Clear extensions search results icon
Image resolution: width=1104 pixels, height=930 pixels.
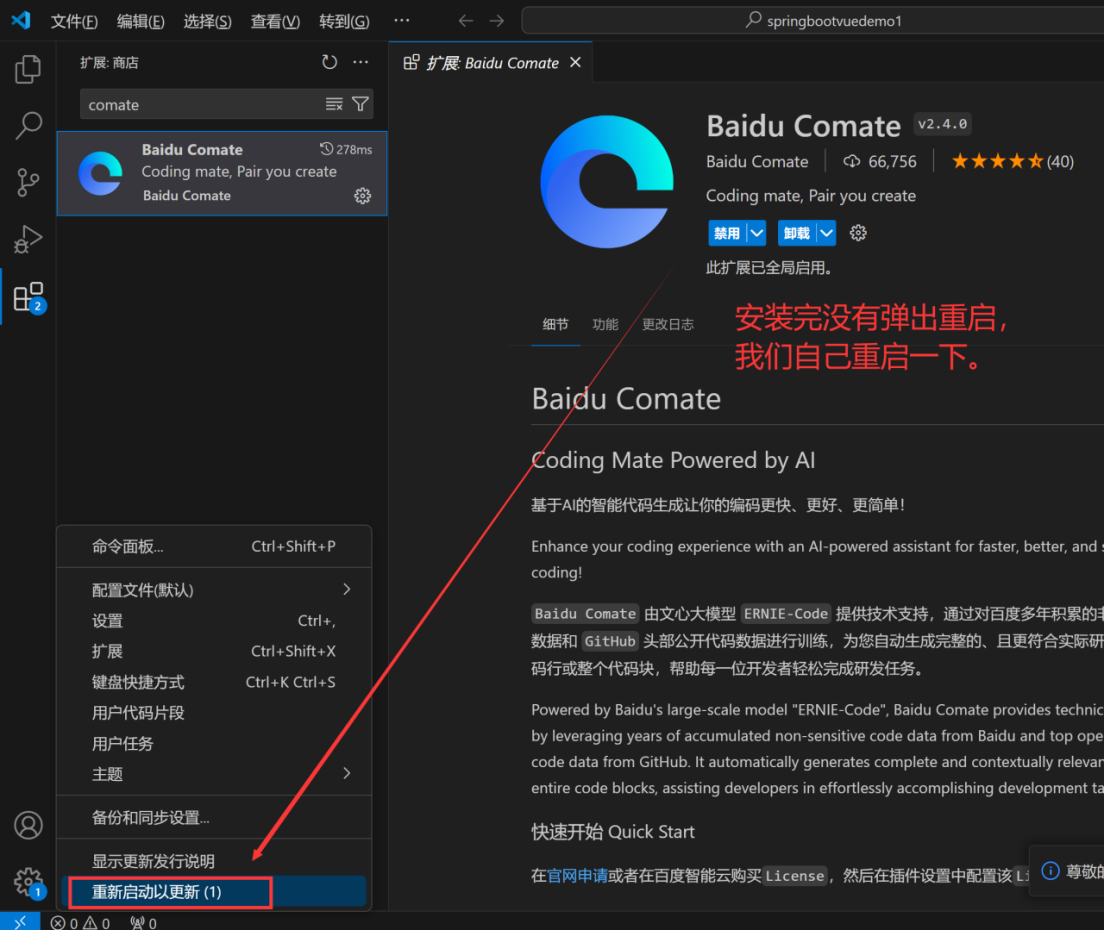pyautogui.click(x=334, y=104)
